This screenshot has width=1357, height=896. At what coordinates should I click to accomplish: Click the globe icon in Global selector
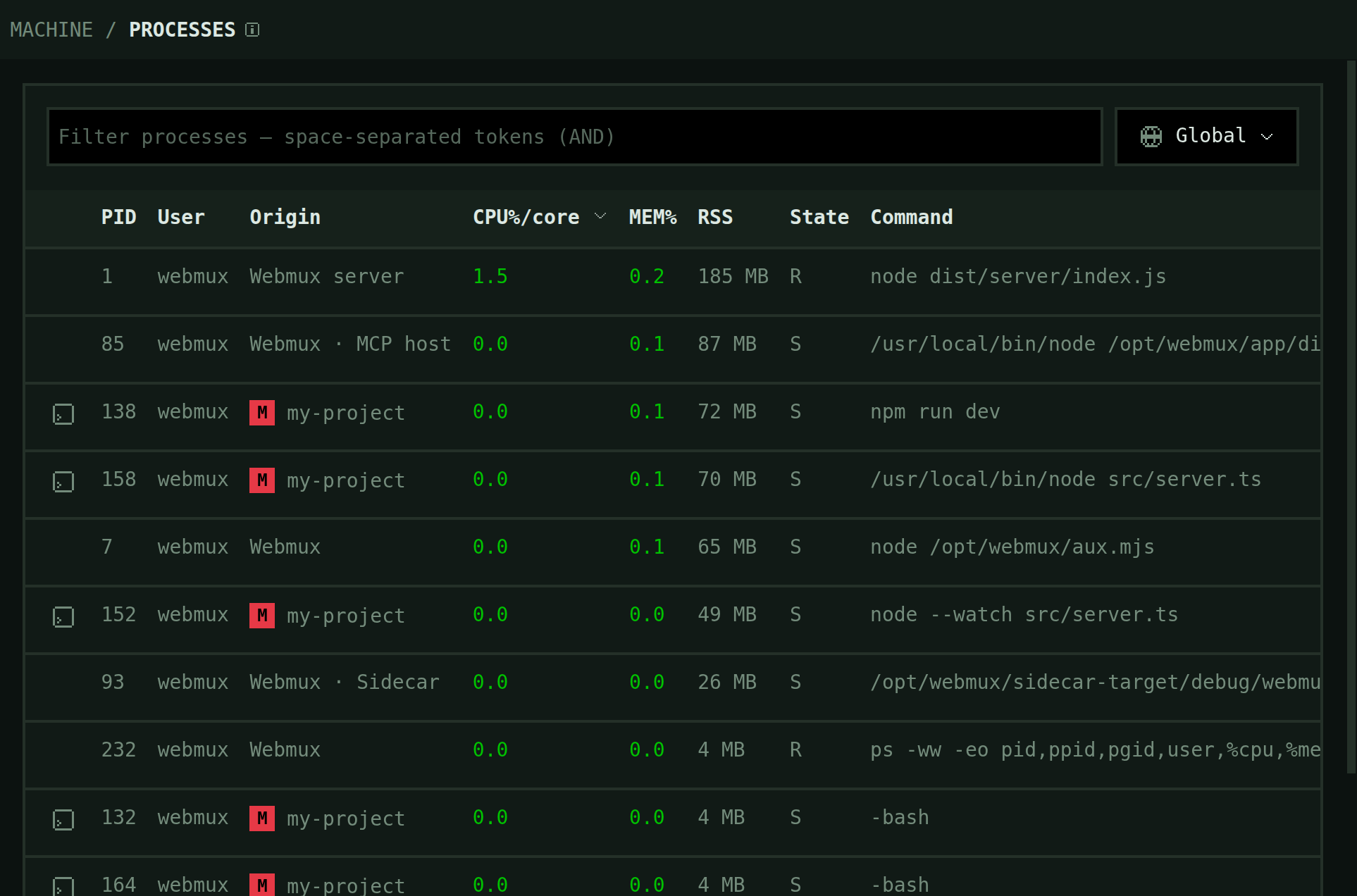click(1151, 136)
